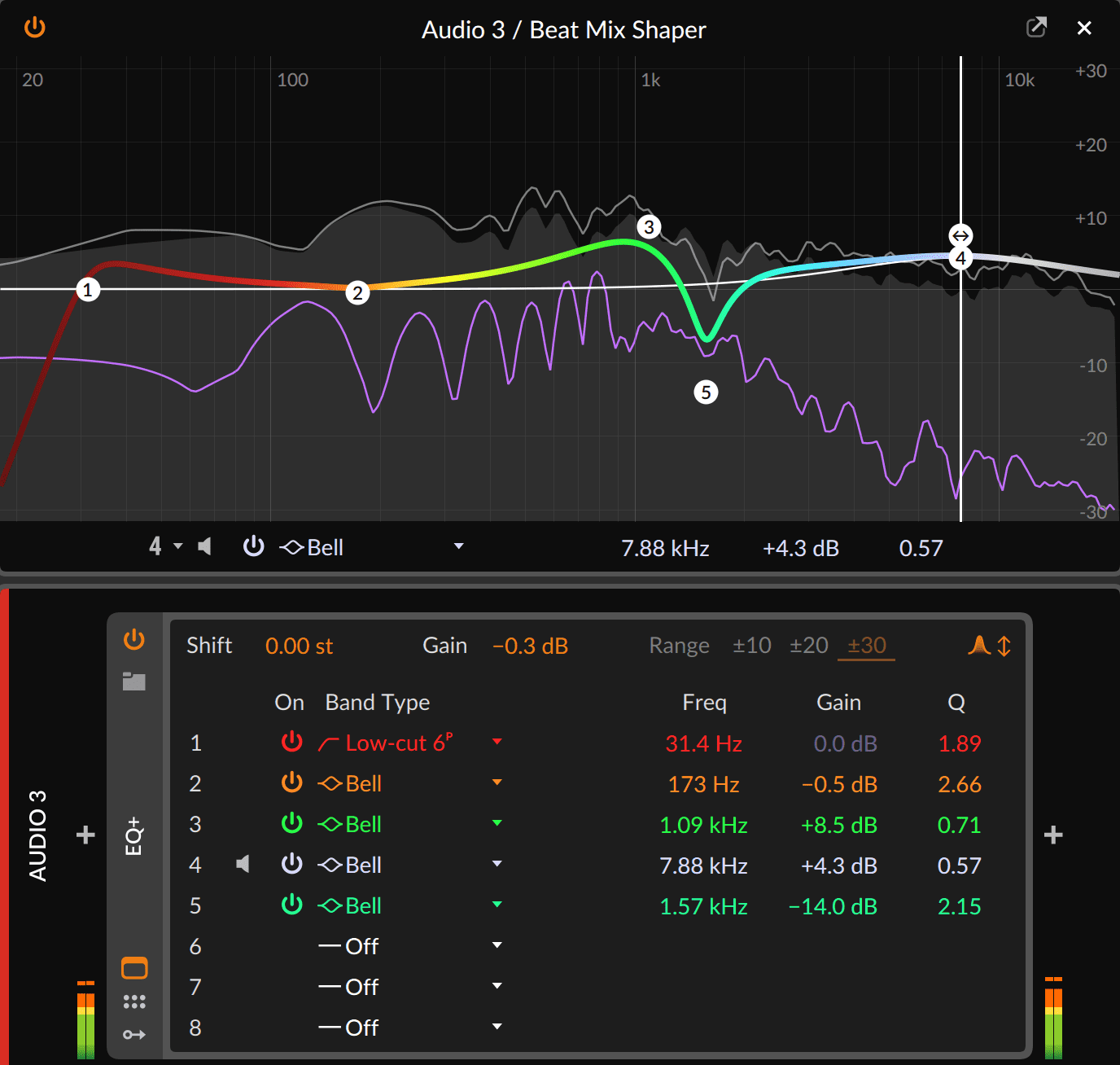Open the device preset browser folder icon
Viewport: 1120px width, 1065px height.
[x=134, y=682]
